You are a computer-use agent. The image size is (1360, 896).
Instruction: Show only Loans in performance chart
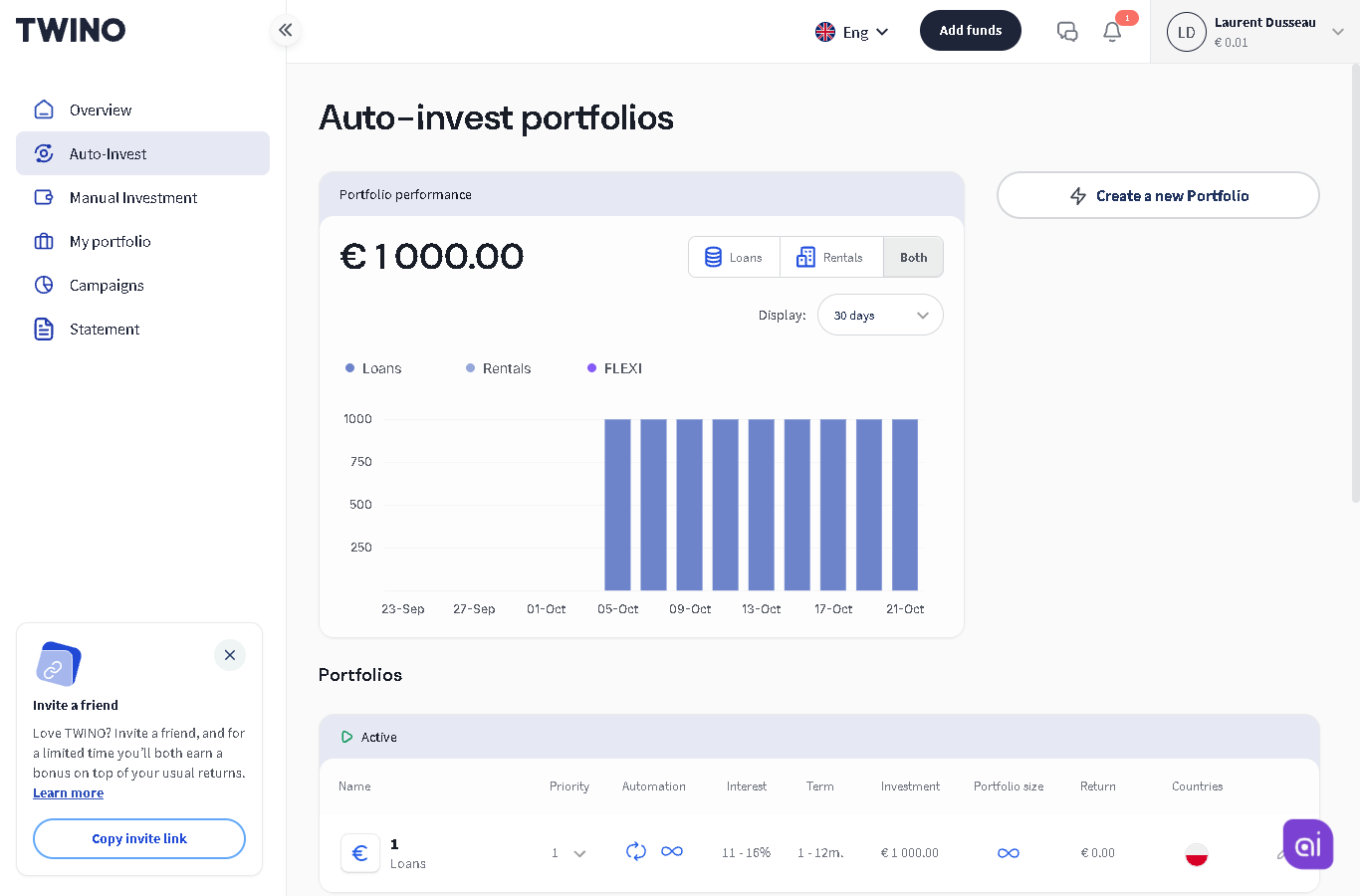tap(735, 257)
